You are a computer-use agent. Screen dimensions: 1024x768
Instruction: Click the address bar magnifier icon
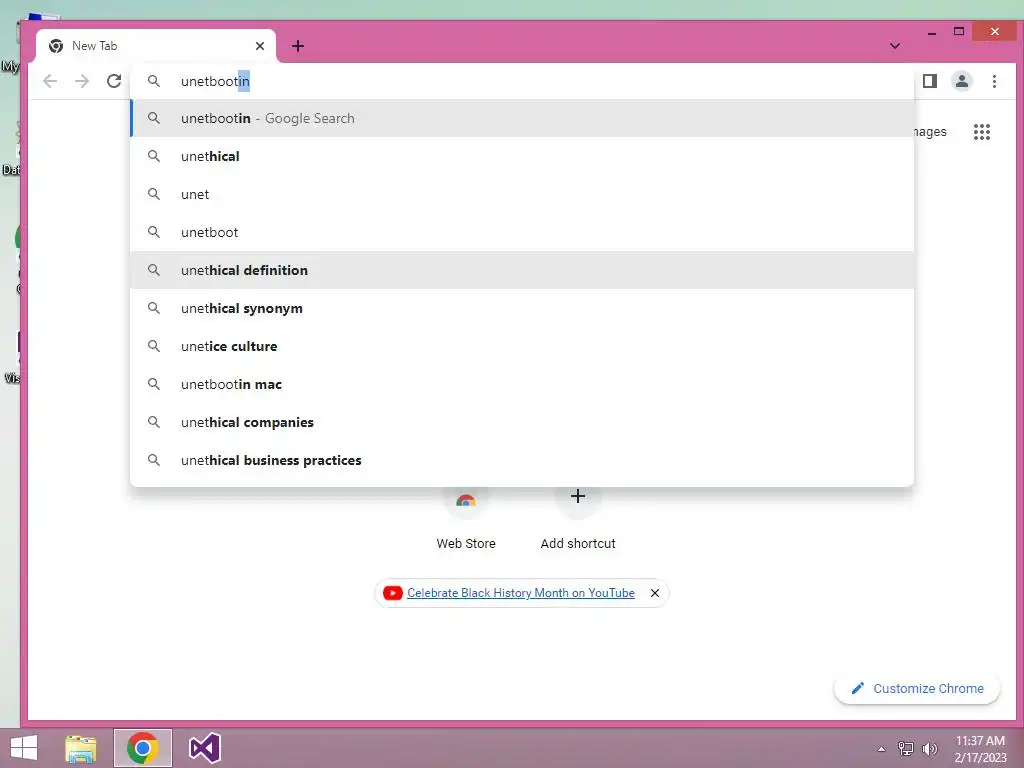pos(153,81)
